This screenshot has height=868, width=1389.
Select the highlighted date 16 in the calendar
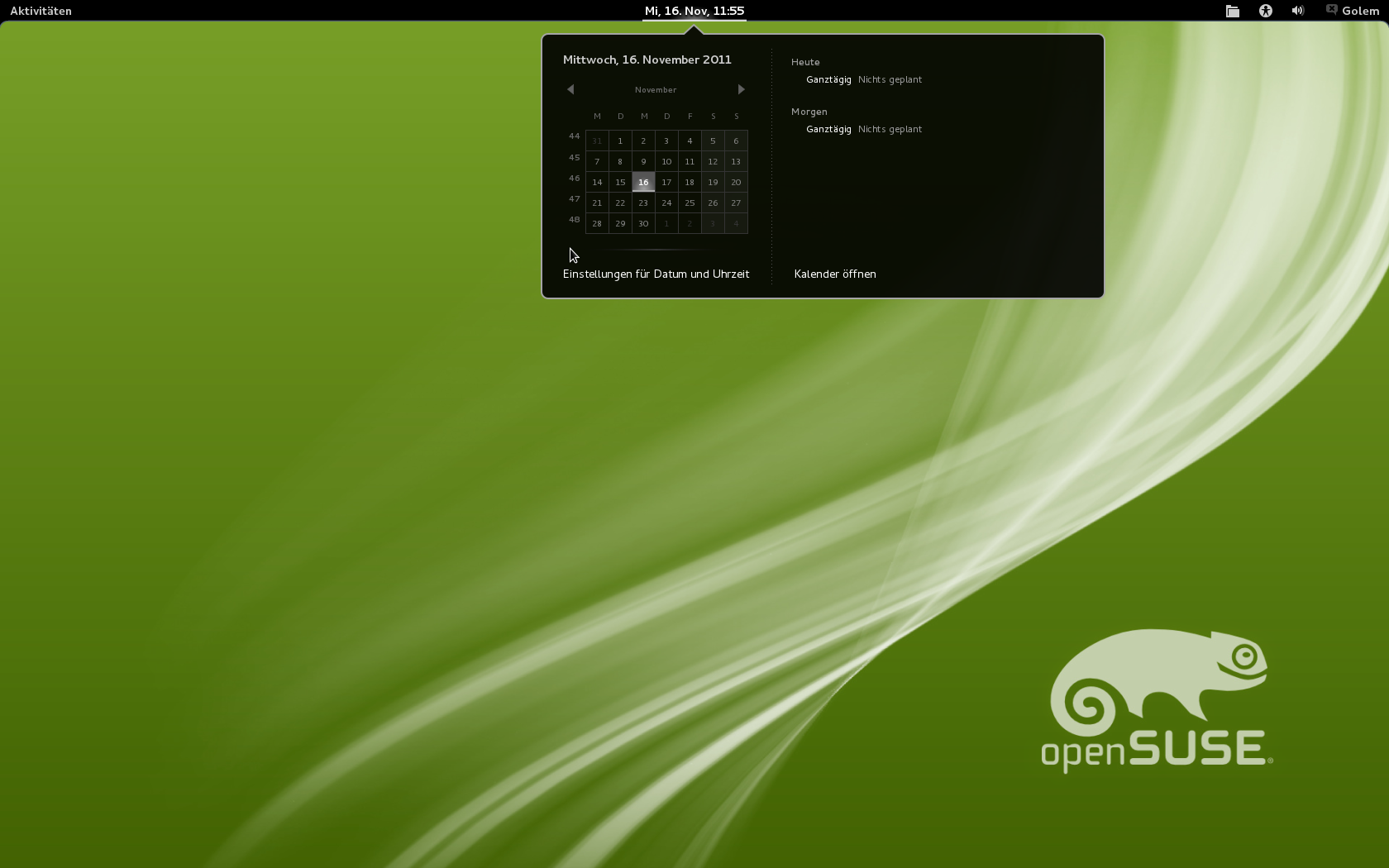[x=643, y=182]
